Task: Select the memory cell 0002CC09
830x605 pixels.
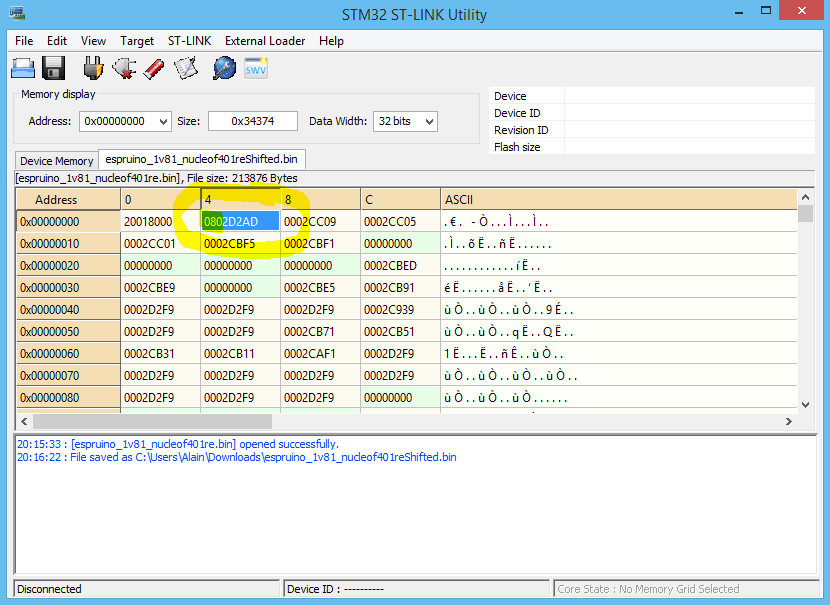Action: coord(320,222)
